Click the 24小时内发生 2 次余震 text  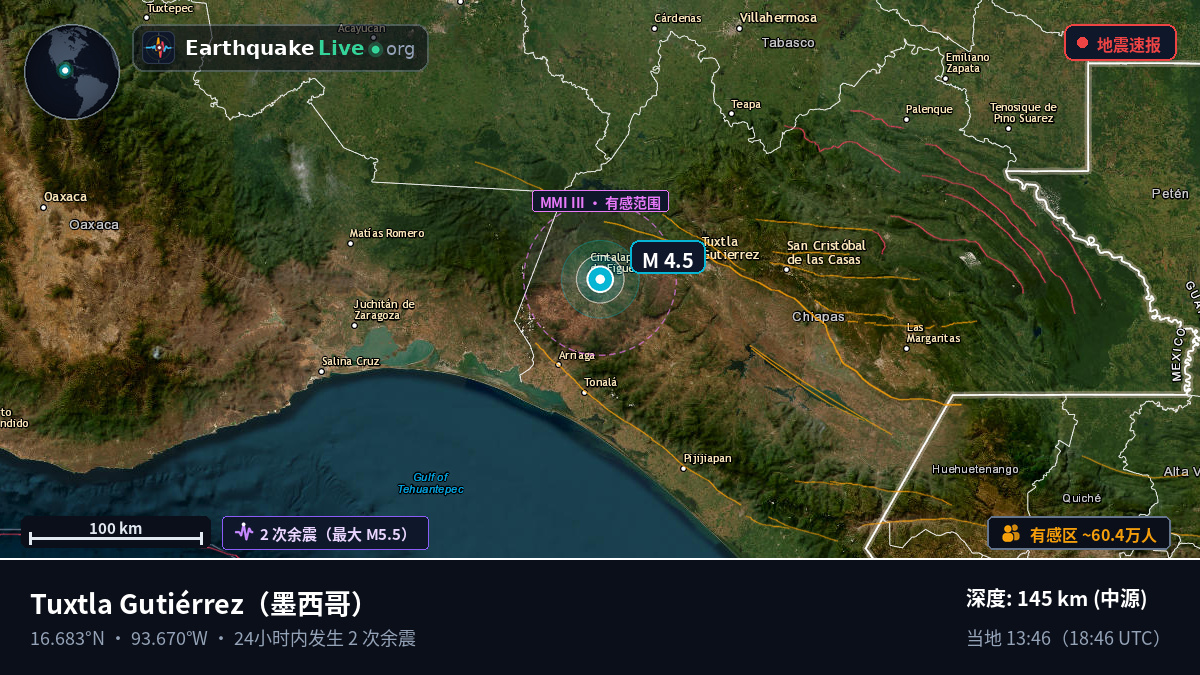coord(325,638)
